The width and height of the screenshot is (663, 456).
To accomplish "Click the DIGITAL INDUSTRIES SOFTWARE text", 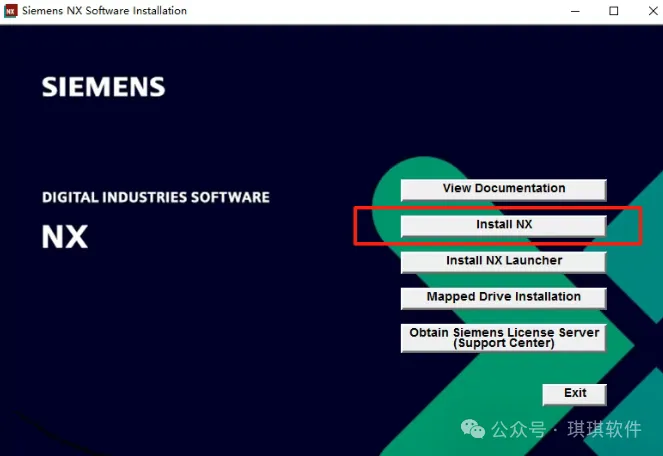I will pos(156,197).
